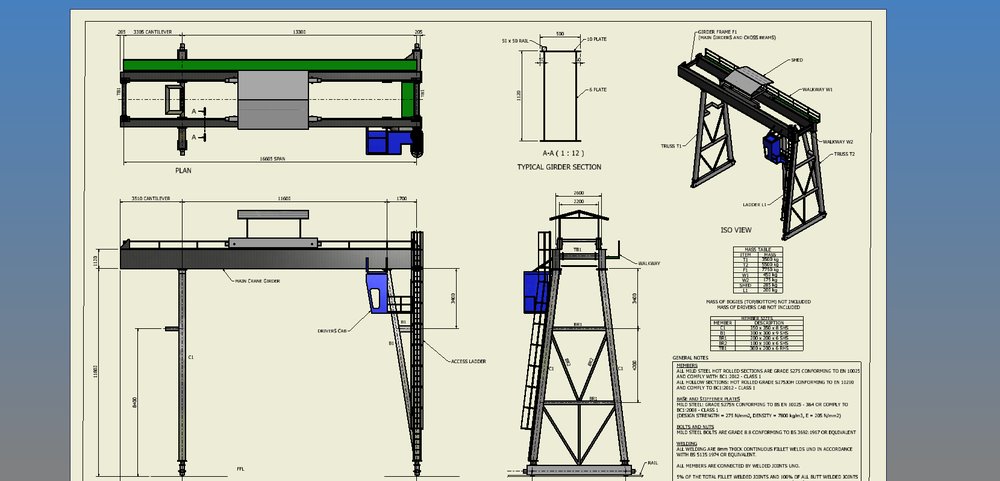Click the DRIVER'S CAB label in elevation
1000x481 pixels.
click(331, 329)
